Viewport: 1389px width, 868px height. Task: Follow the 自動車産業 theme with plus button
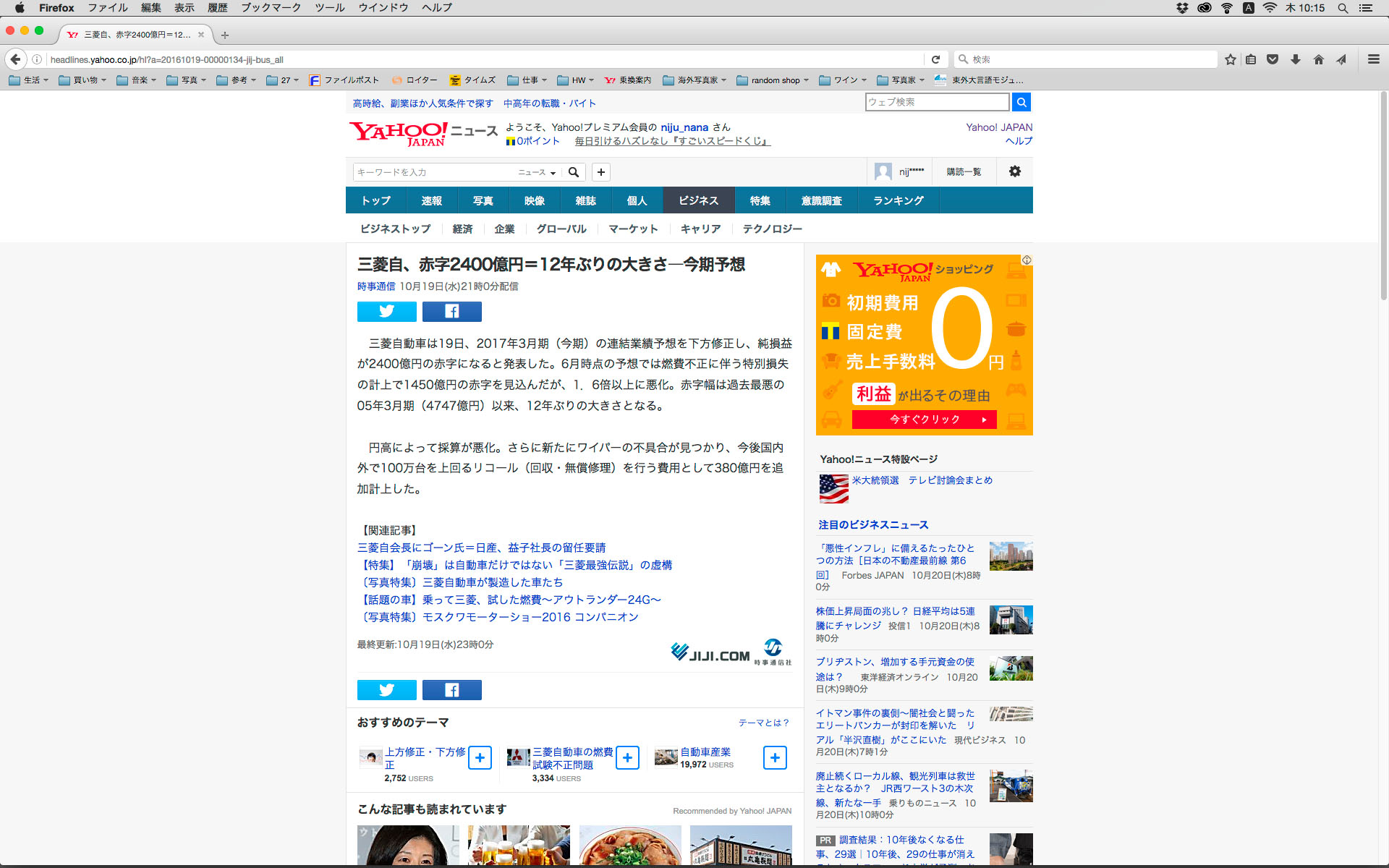click(x=774, y=757)
